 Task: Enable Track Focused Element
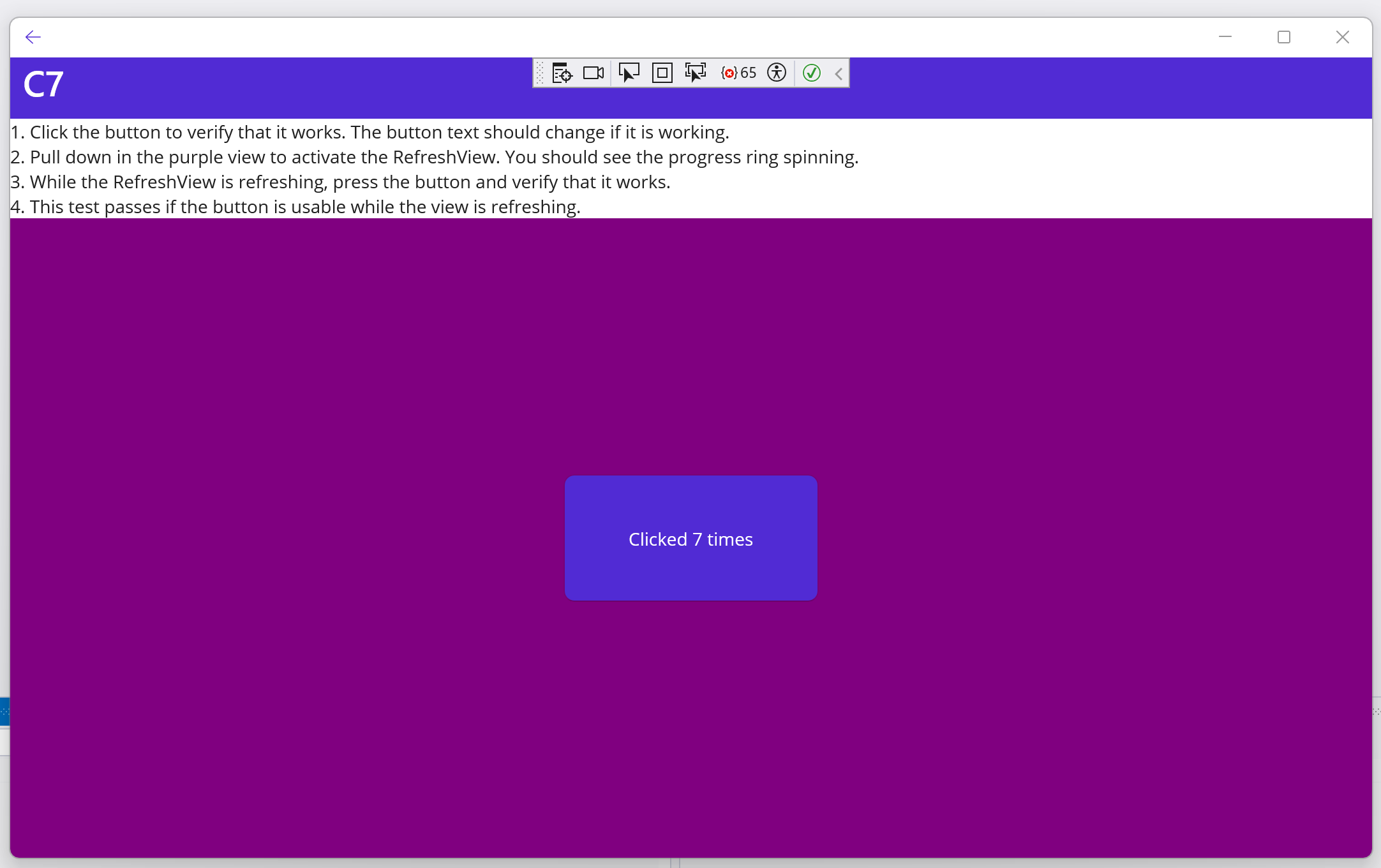click(x=696, y=73)
